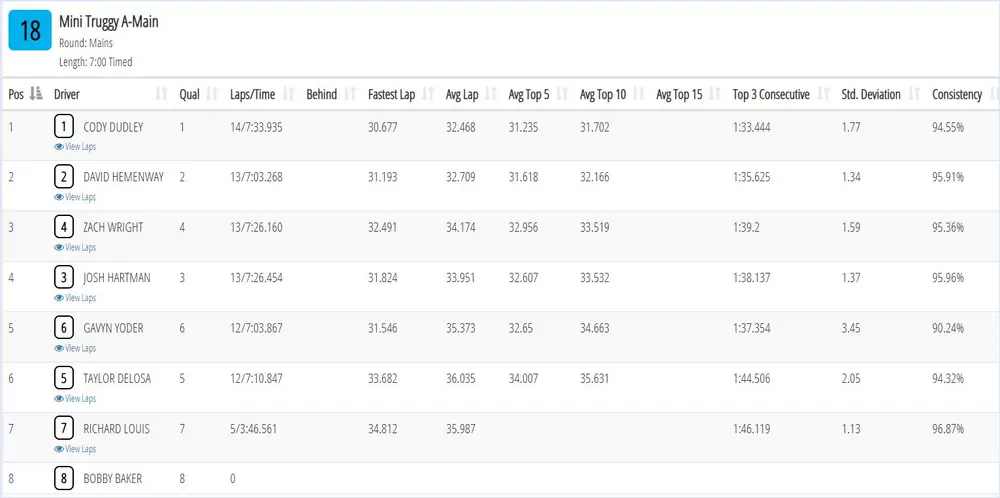The image size is (1000, 498).
Task: Click car number 6 badge for Gavyn Yoder
Action: [x=64, y=328]
